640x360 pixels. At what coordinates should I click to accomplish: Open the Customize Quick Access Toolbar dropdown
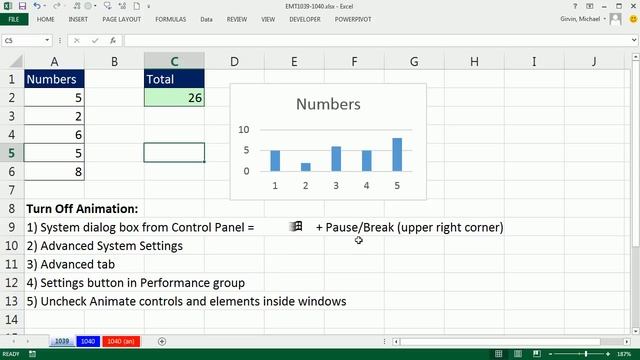tap(149, 6)
